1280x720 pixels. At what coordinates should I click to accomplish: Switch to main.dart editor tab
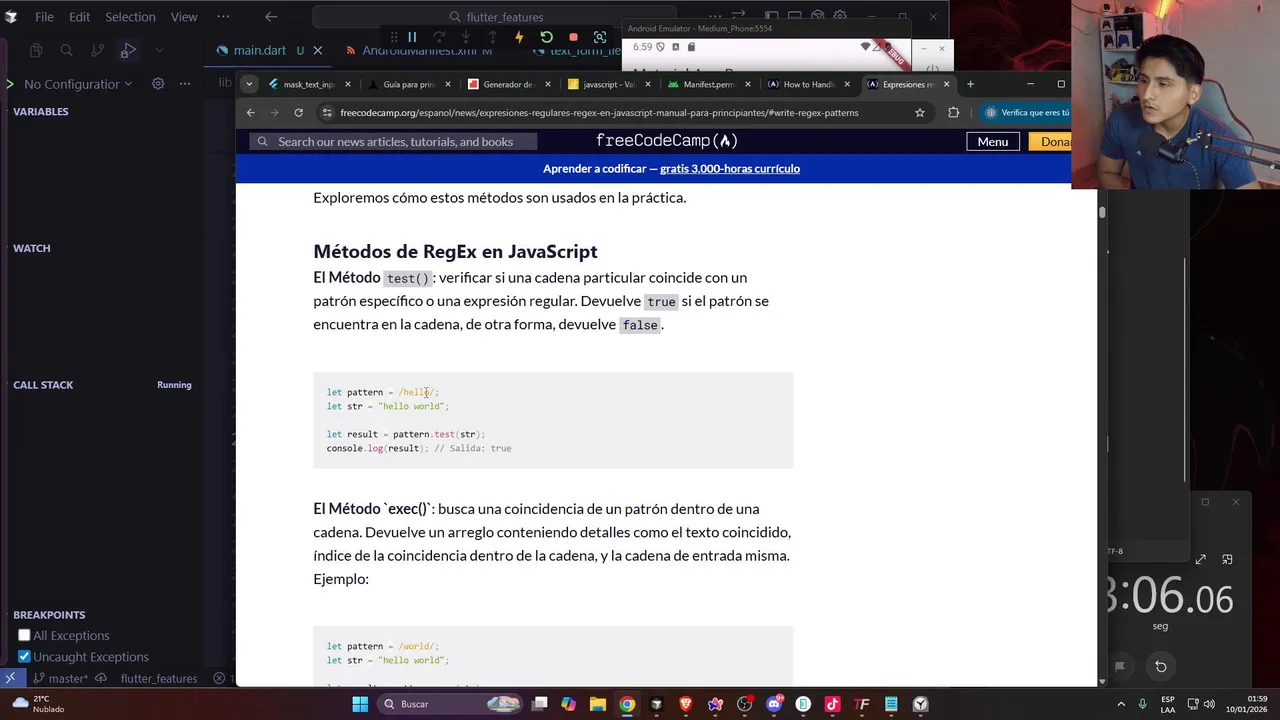[259, 50]
